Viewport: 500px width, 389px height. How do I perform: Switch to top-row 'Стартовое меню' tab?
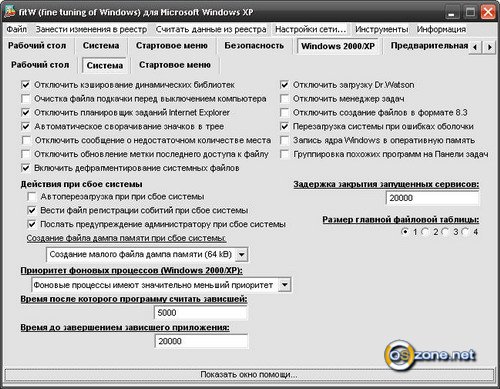172,46
